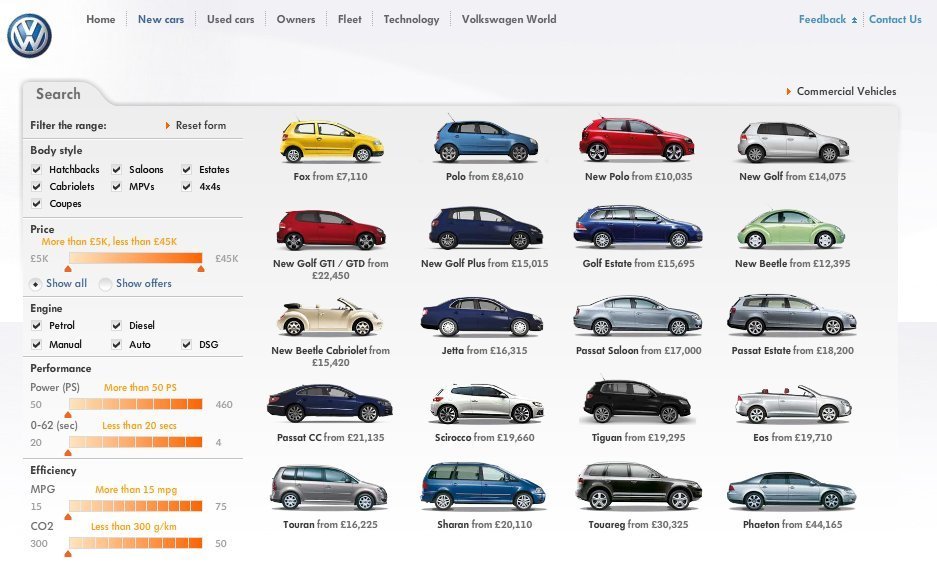Navigate to Volkswagen World

tap(509, 18)
